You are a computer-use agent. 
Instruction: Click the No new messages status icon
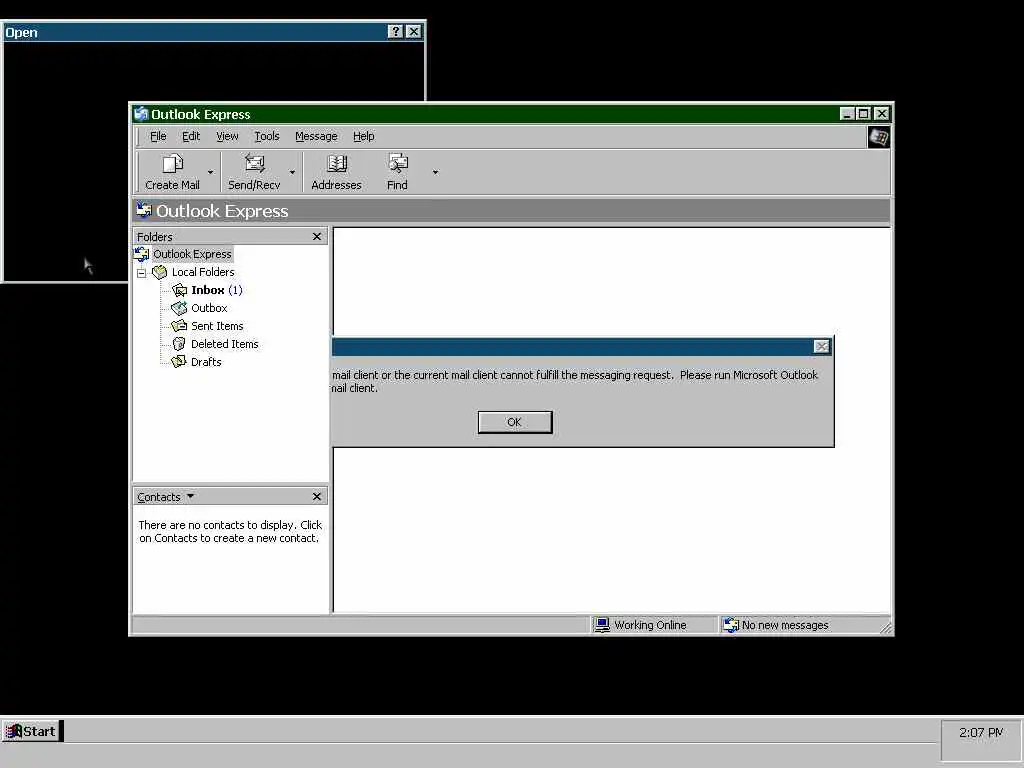[731, 625]
